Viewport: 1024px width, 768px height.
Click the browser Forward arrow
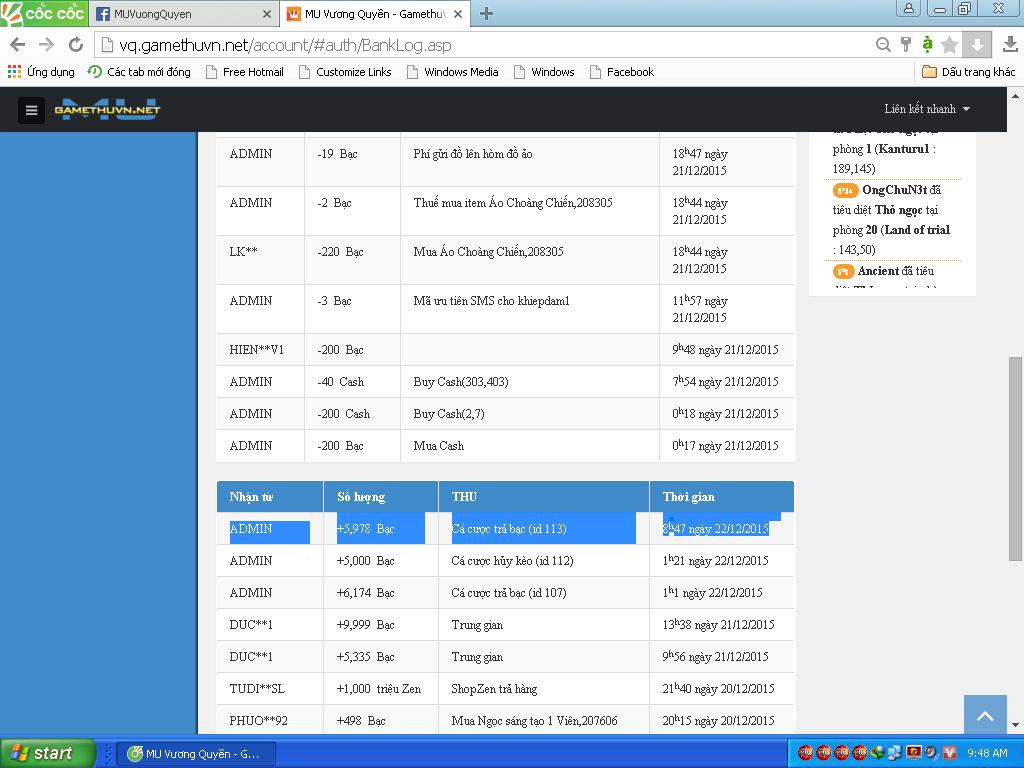coord(46,44)
